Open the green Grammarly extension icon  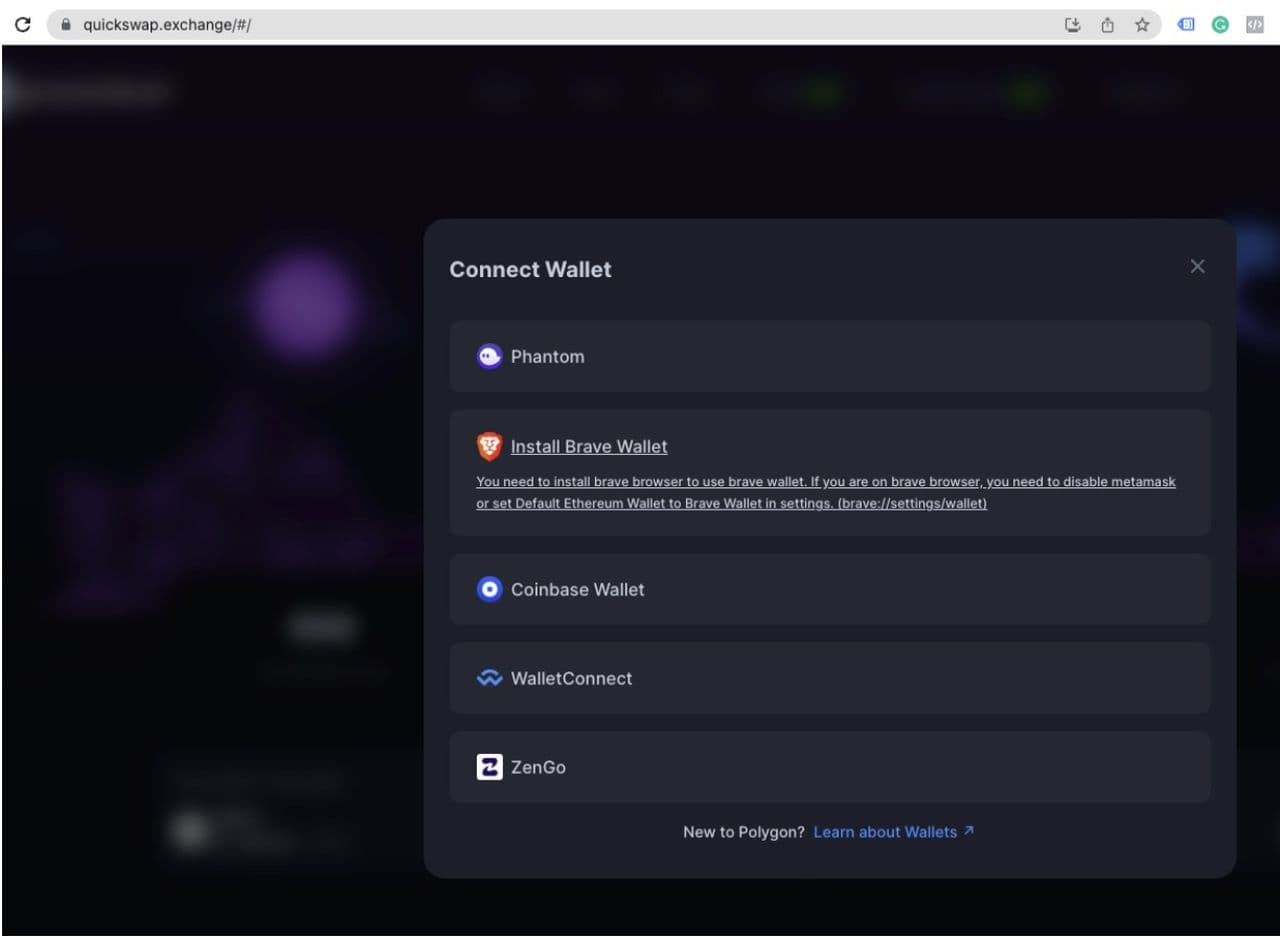pos(1220,25)
